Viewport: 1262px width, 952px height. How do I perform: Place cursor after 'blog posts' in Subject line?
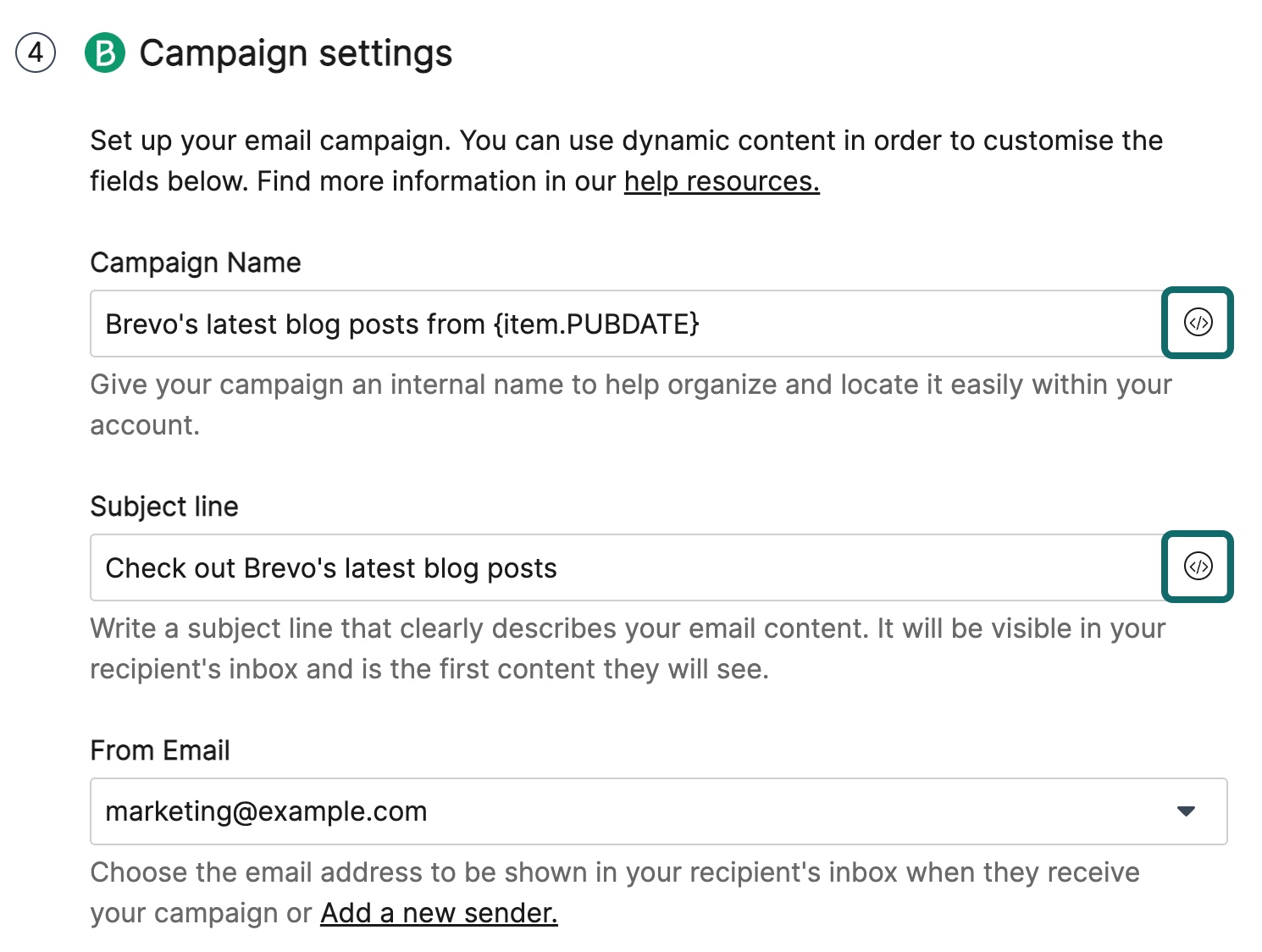[x=559, y=568]
